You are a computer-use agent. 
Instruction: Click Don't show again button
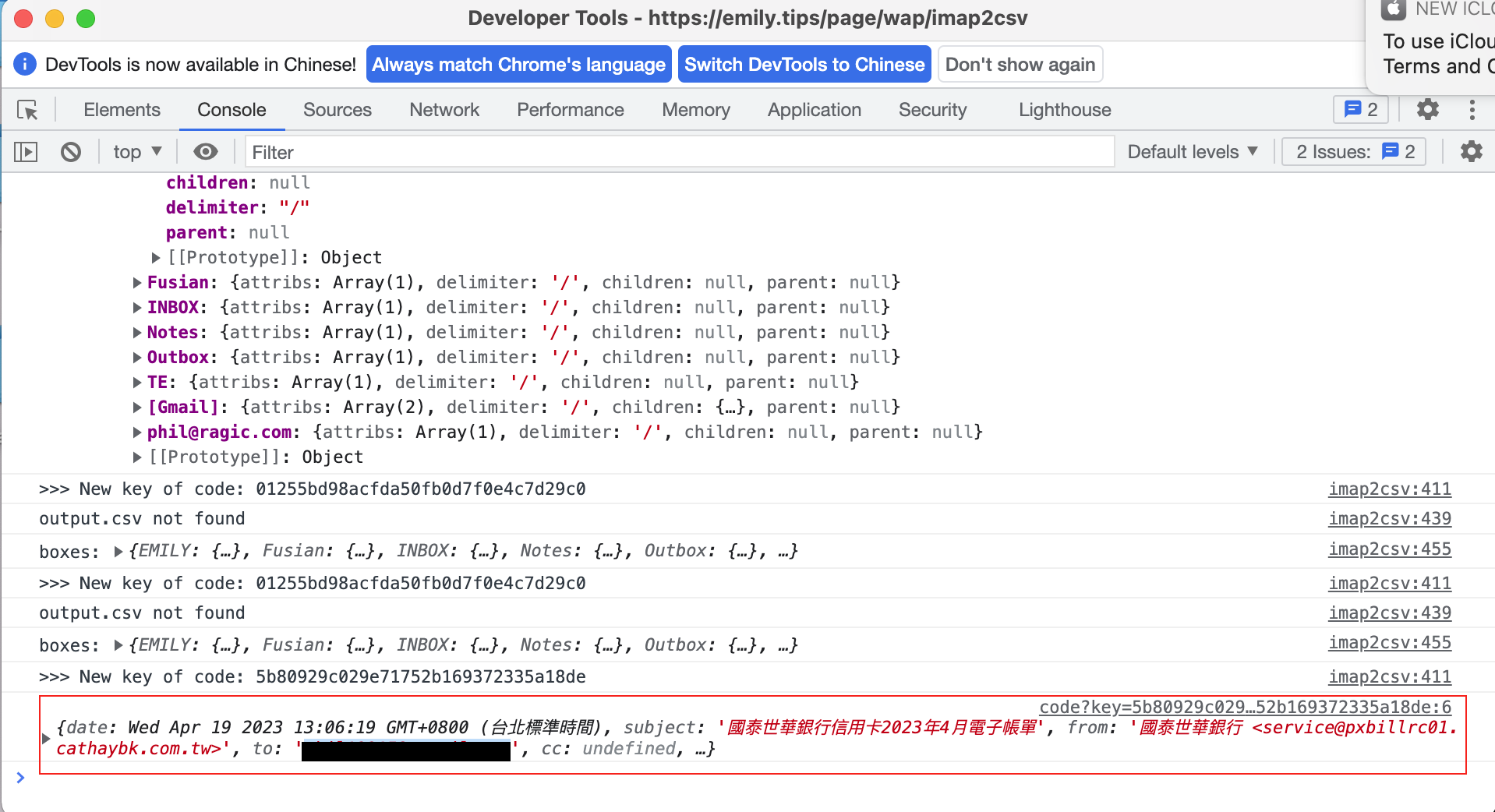pyautogui.click(x=1020, y=65)
